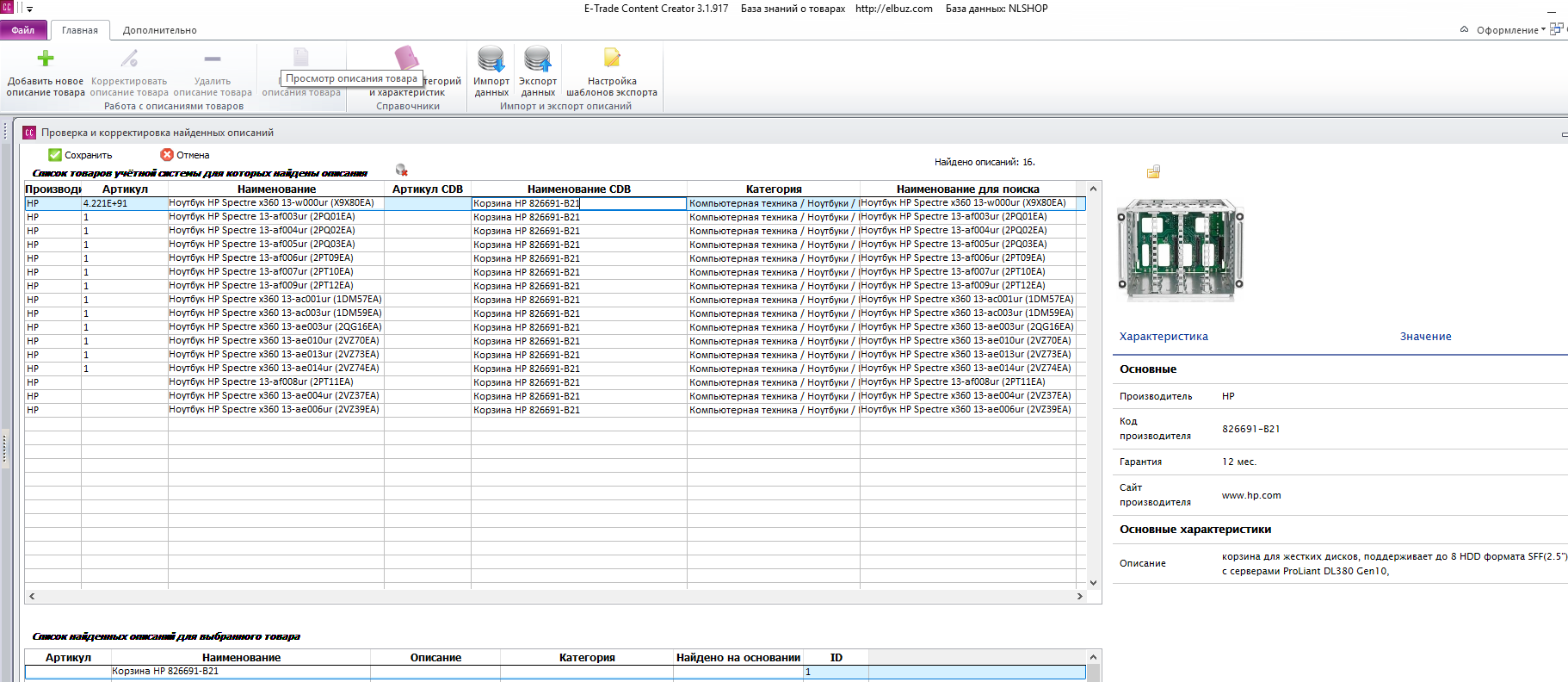This screenshot has height=682, width=1568.
Task: Click the icon with red cross beside list title
Action: [402, 170]
